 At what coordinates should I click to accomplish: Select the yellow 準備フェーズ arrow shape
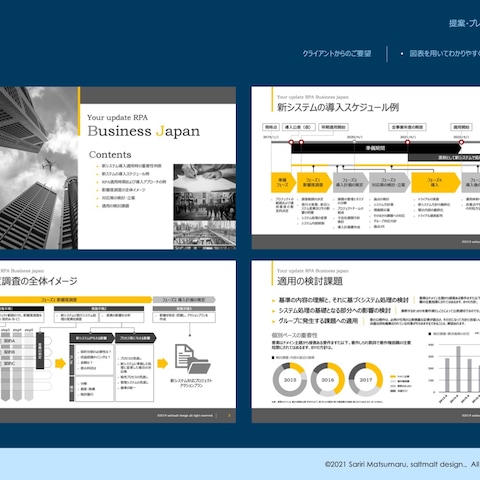click(283, 182)
